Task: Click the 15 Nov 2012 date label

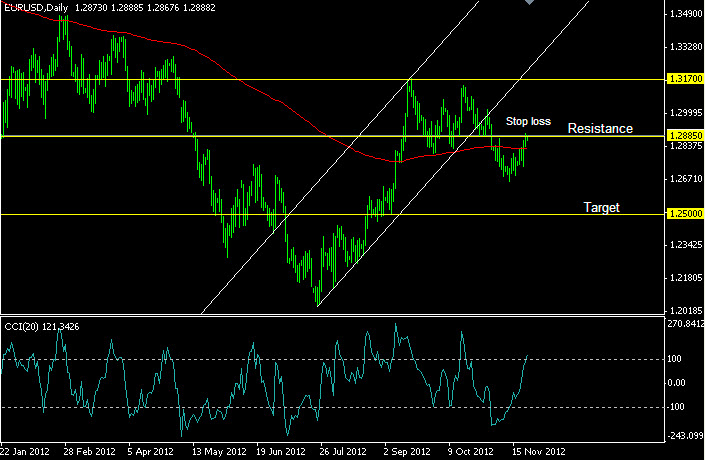Action: (x=539, y=451)
